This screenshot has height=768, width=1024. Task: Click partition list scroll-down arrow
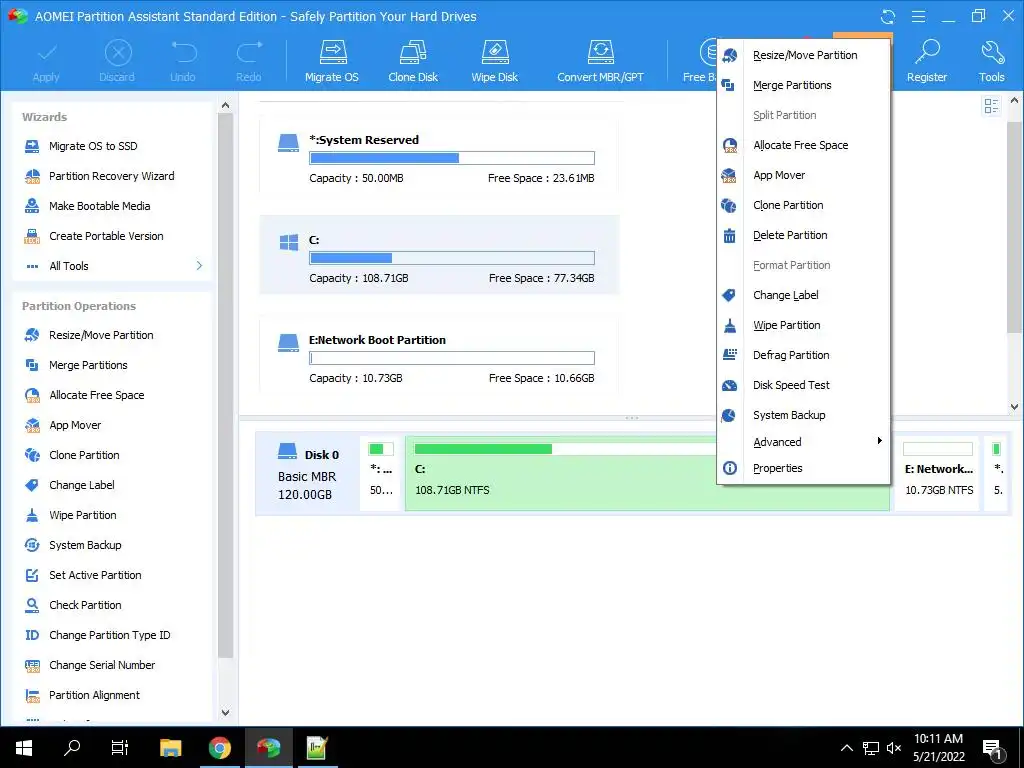(1014, 407)
